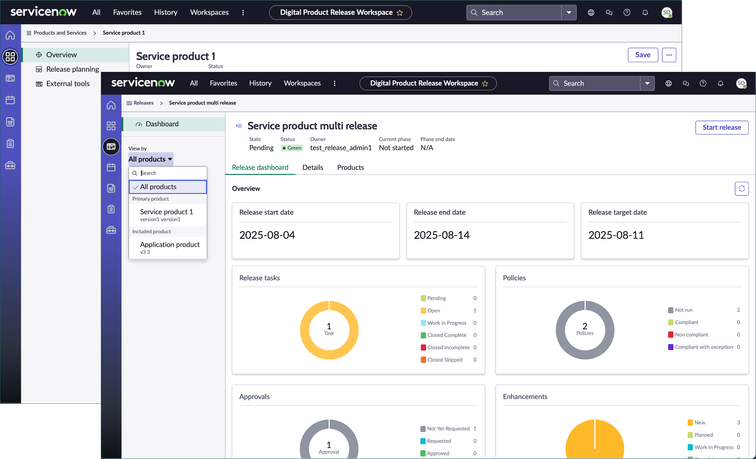This screenshot has width=756, height=459.
Task: Select the highlighted releases icon in front sidebar
Action: (111, 147)
